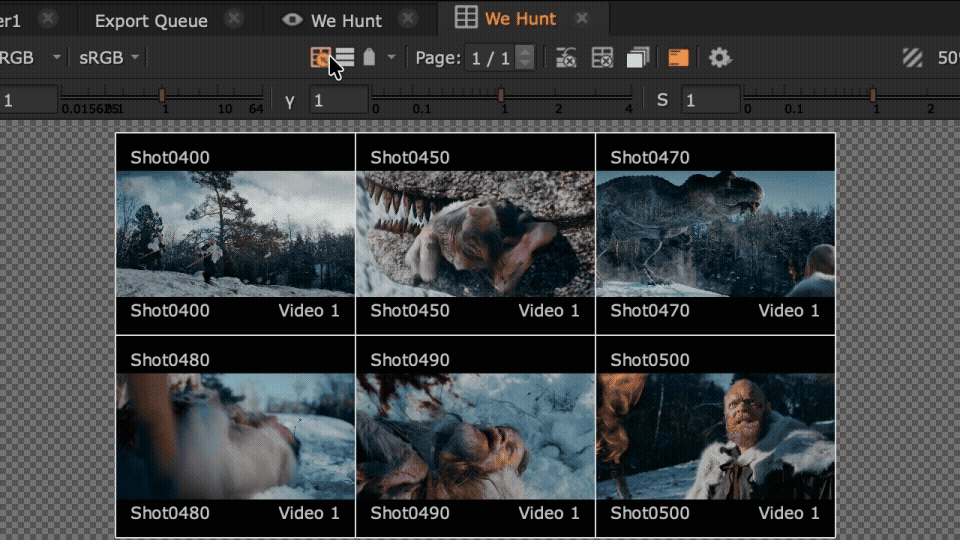Click the gamma Y value field
960x540 pixels.
pos(339,100)
